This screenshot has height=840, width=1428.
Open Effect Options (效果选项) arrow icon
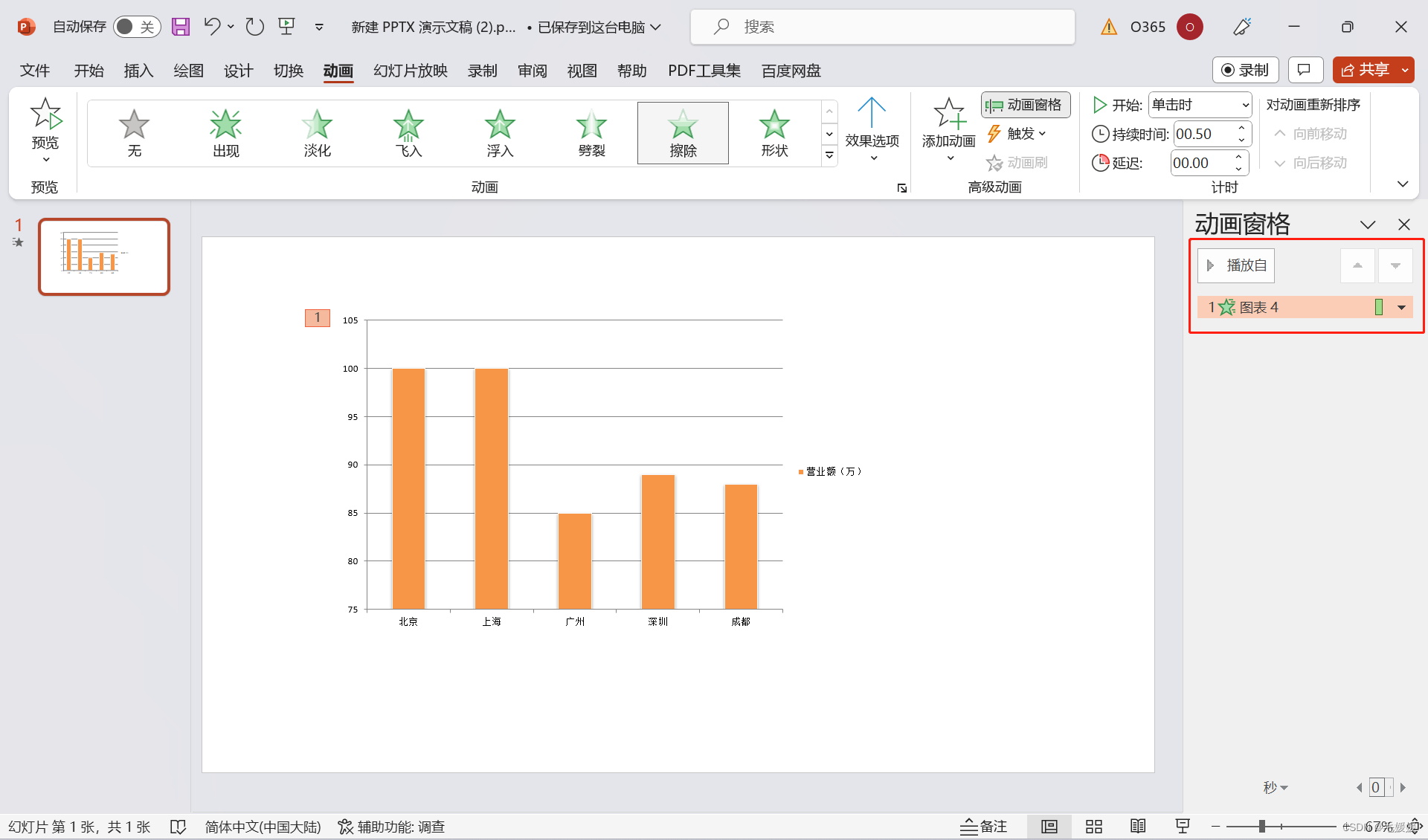[872, 114]
